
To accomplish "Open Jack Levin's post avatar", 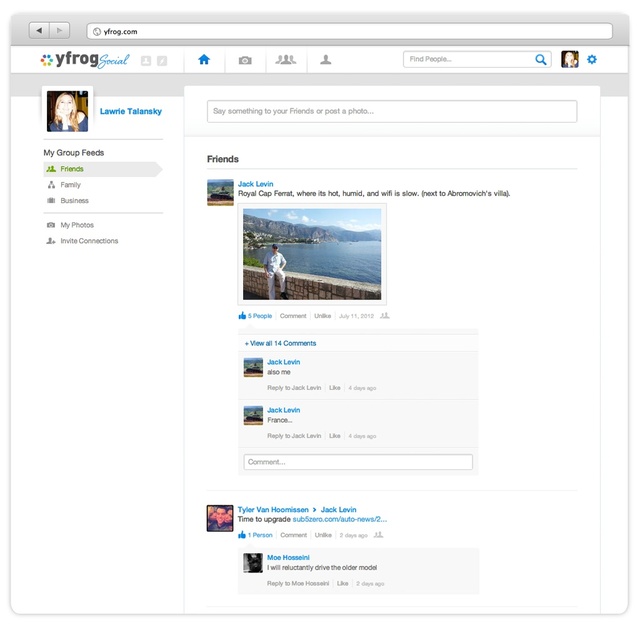I will point(220,192).
